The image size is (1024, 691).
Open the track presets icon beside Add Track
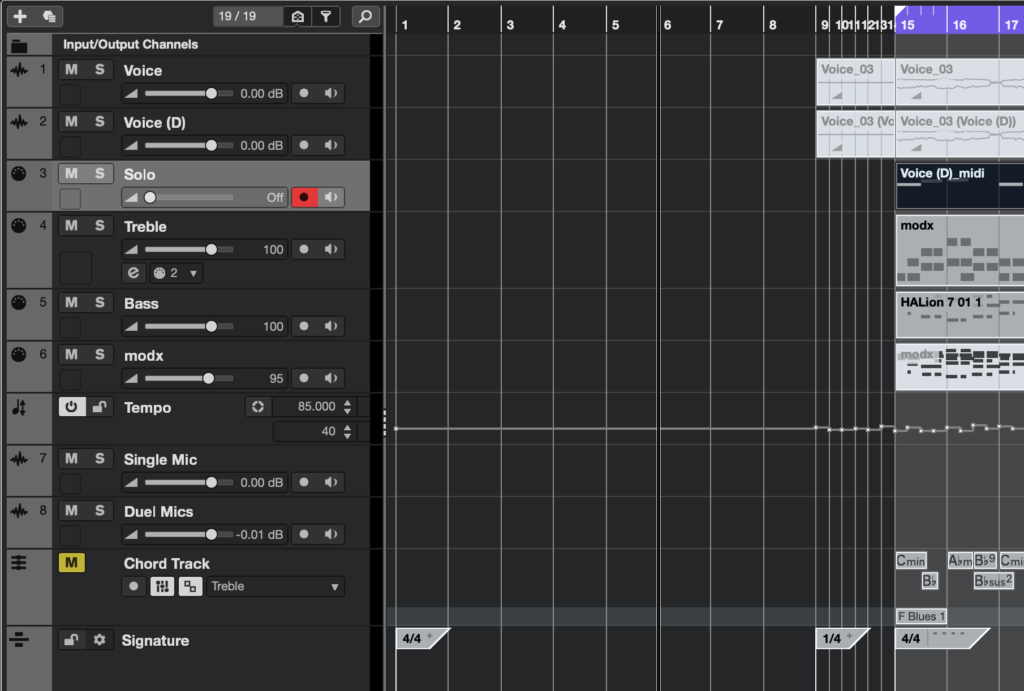point(49,16)
